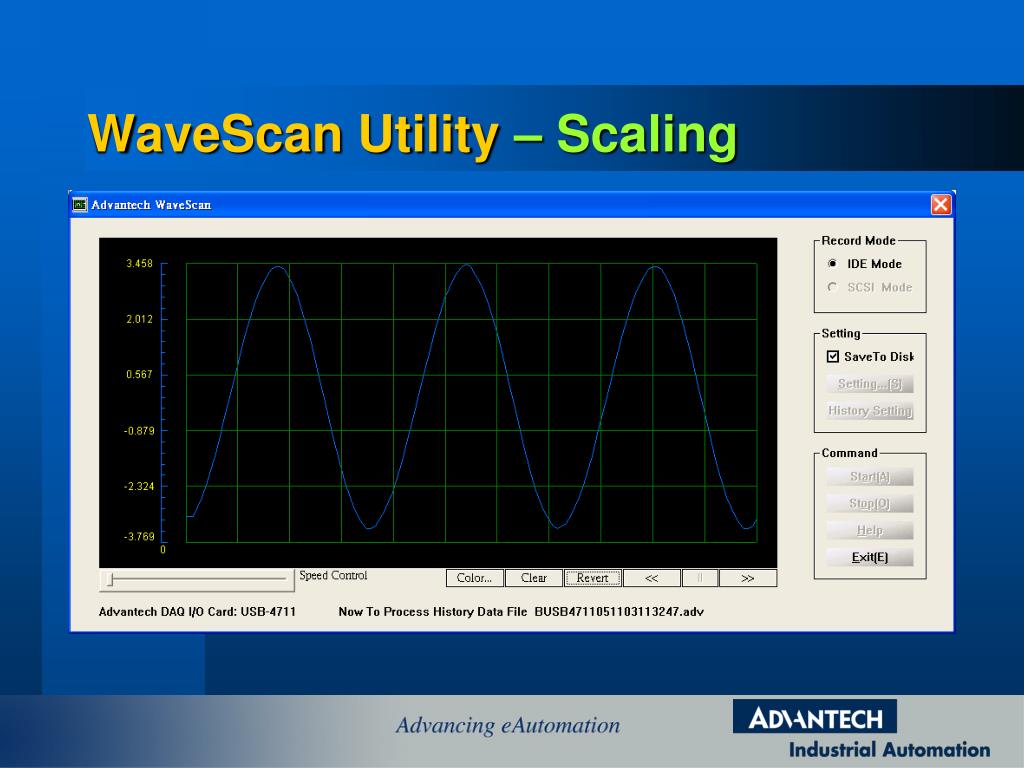
Task: Click the 0.567 axis value
Action: pos(139,374)
